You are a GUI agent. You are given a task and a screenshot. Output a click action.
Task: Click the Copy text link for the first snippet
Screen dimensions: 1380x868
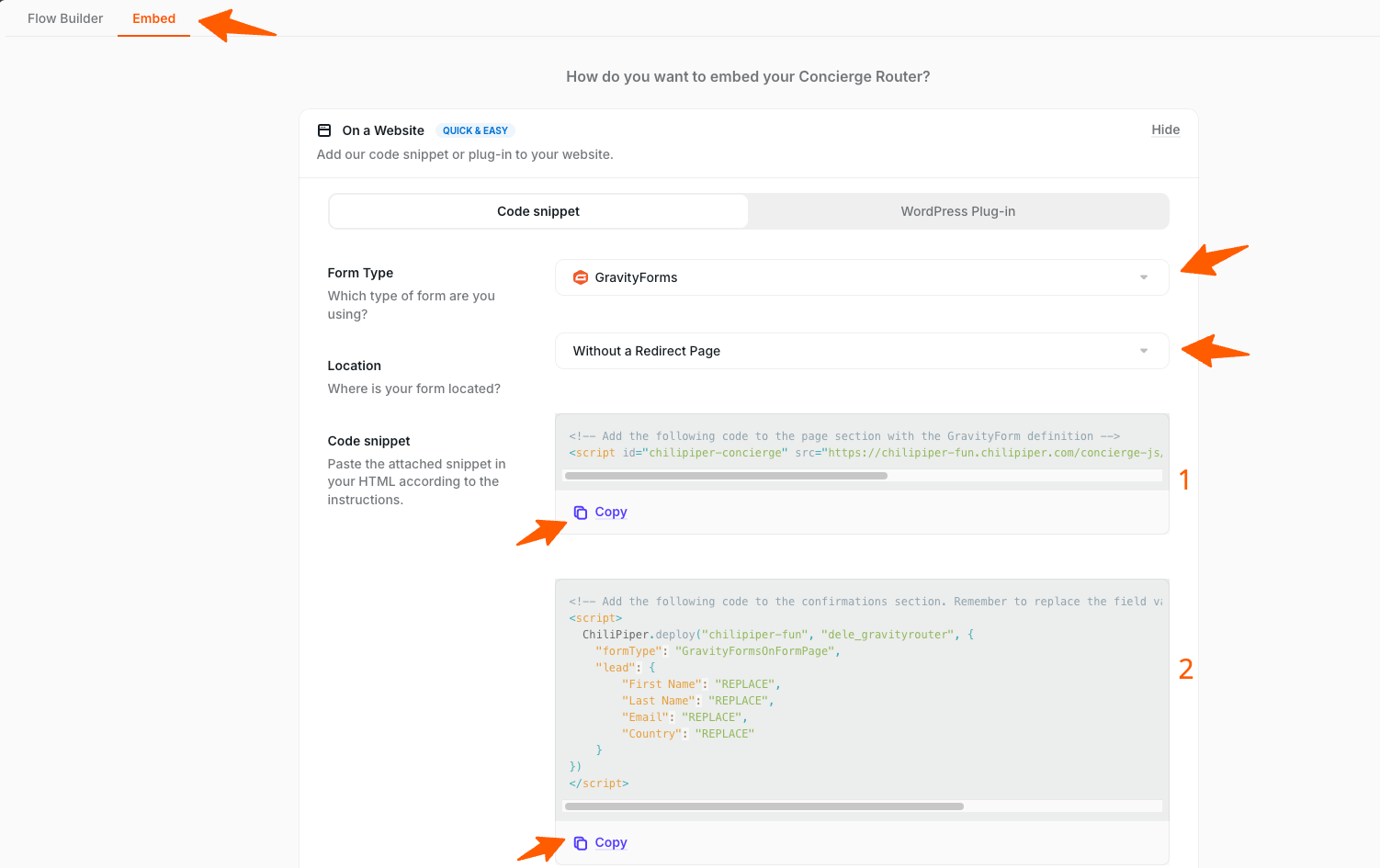(x=611, y=512)
